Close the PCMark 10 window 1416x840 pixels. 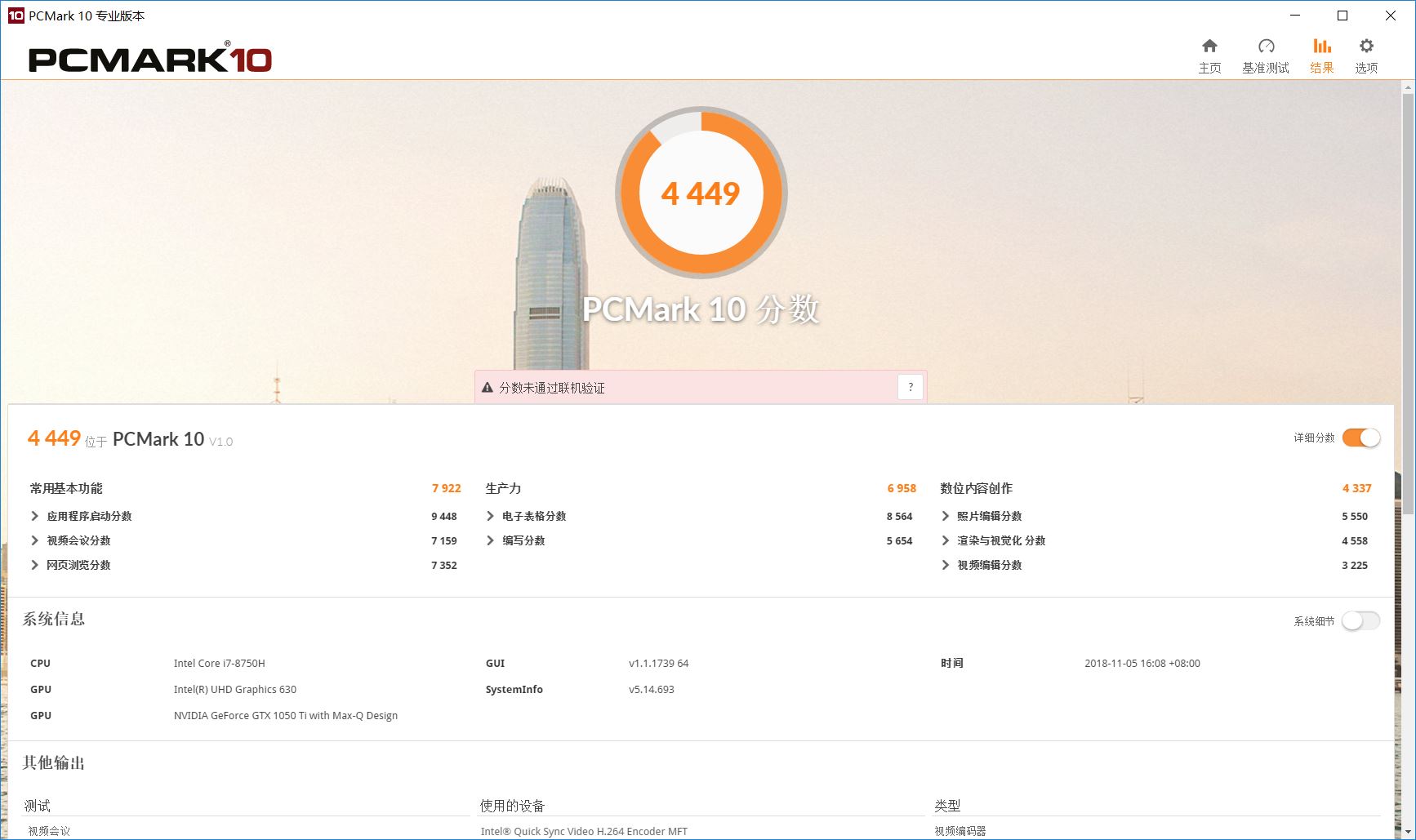point(1390,16)
